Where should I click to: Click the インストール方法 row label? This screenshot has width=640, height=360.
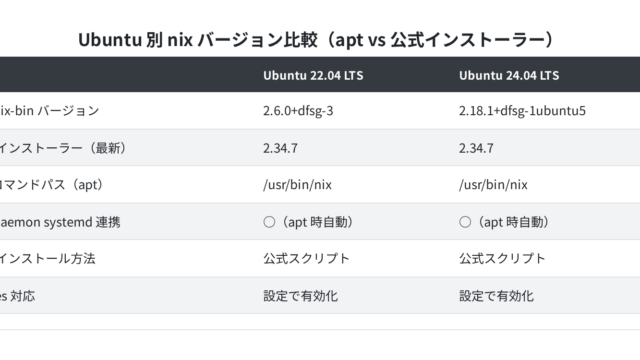47,259
